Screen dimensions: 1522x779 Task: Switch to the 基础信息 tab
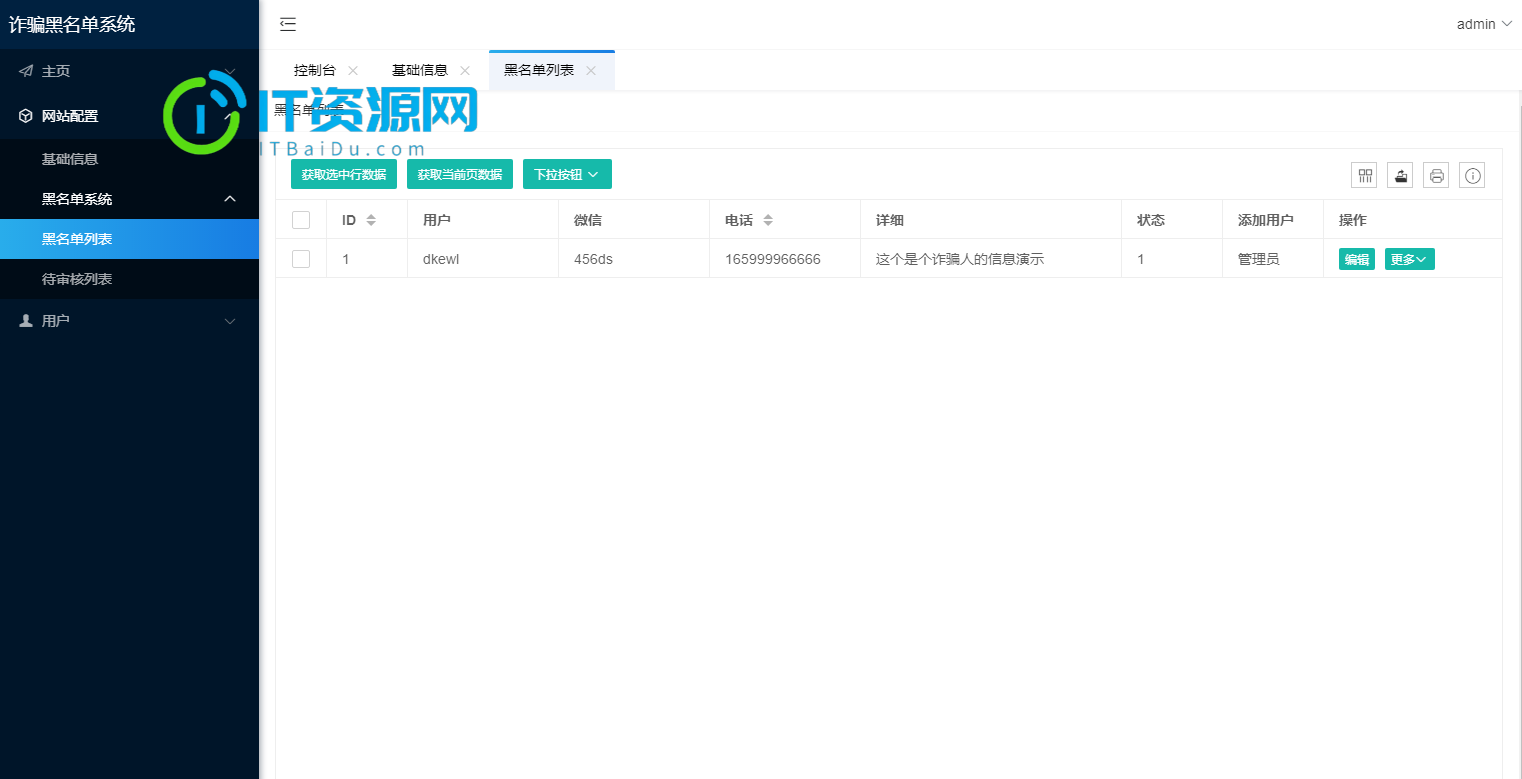pos(420,70)
